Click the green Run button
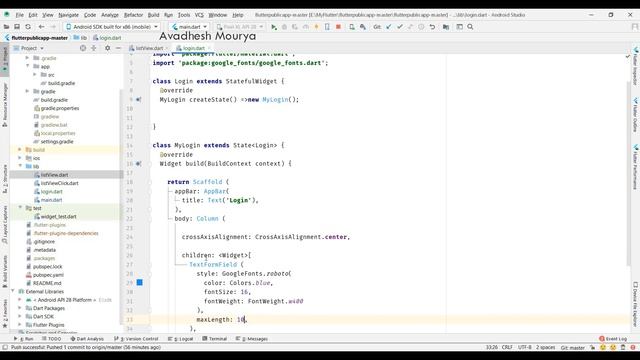The image size is (640, 360). click(x=274, y=27)
